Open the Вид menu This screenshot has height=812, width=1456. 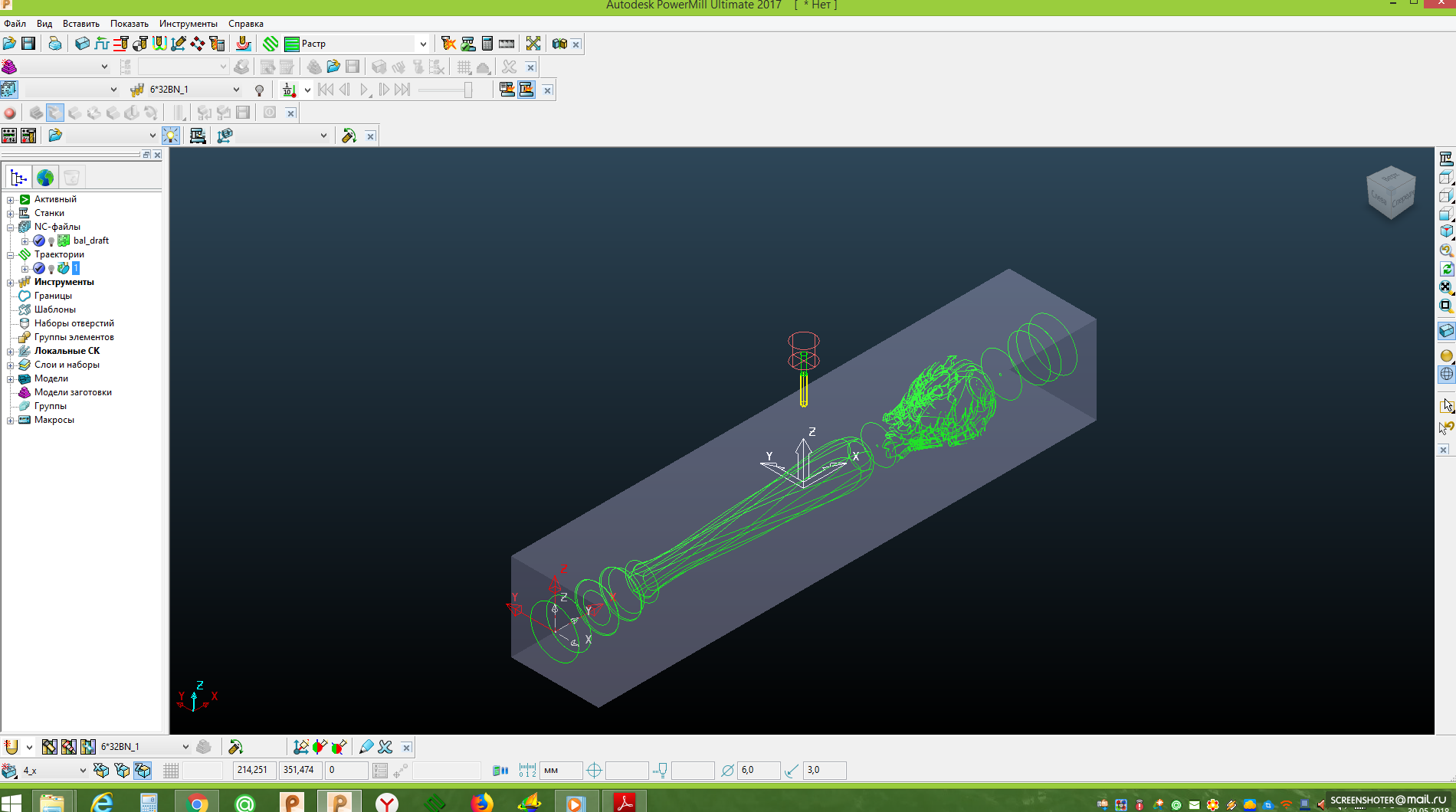click(44, 24)
